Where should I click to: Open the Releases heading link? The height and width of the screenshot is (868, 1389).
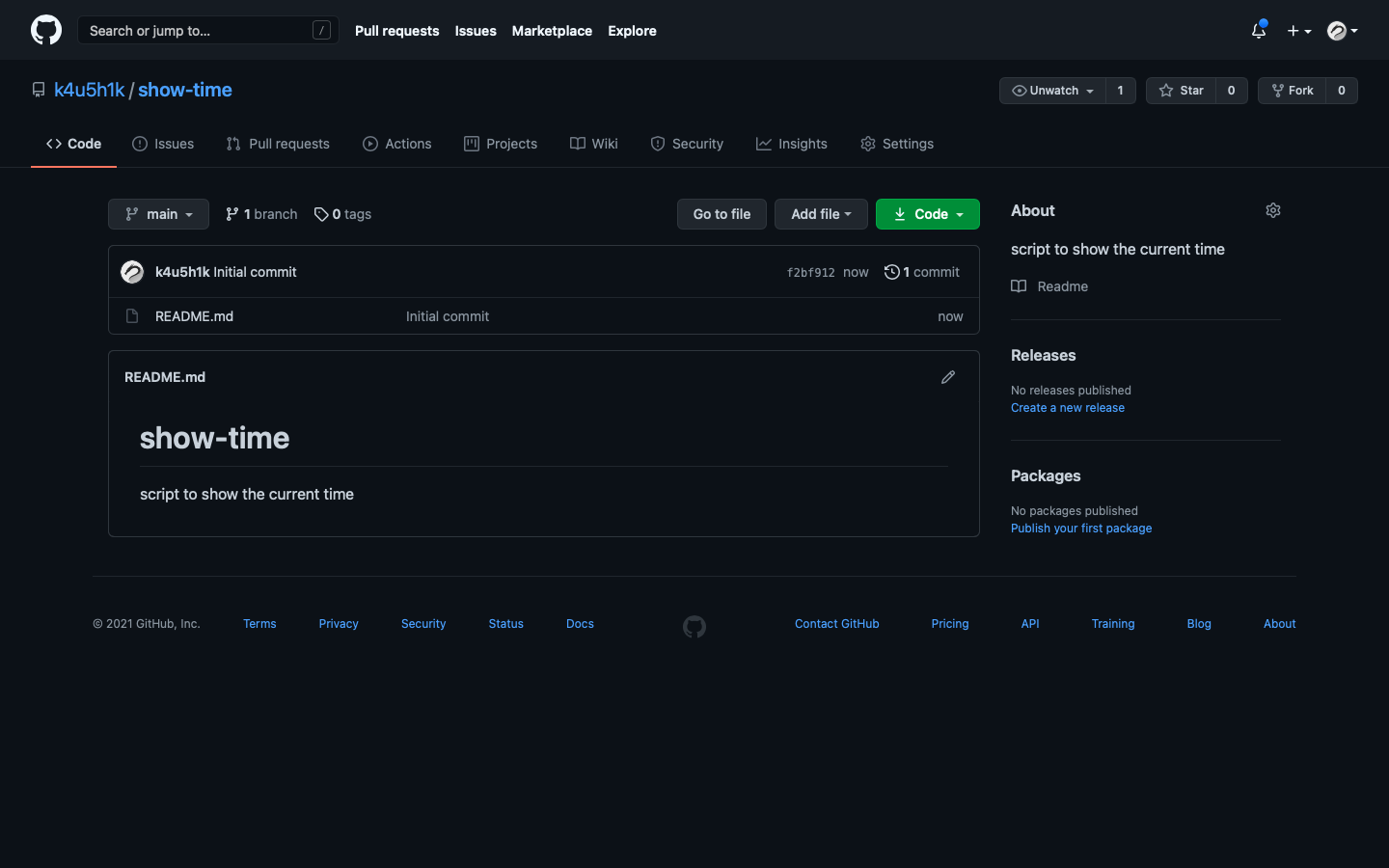pos(1043,355)
